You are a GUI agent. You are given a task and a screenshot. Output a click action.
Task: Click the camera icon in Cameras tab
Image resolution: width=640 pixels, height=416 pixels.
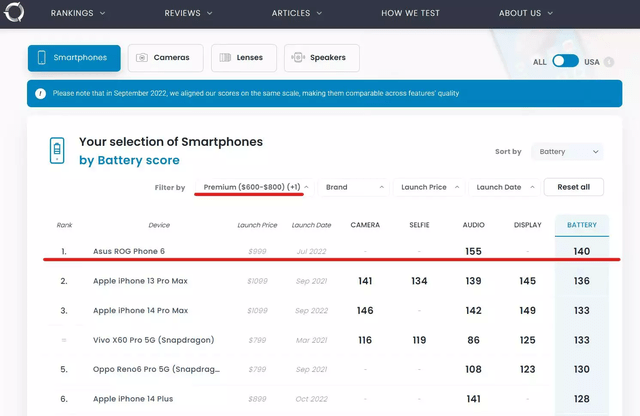pos(142,58)
